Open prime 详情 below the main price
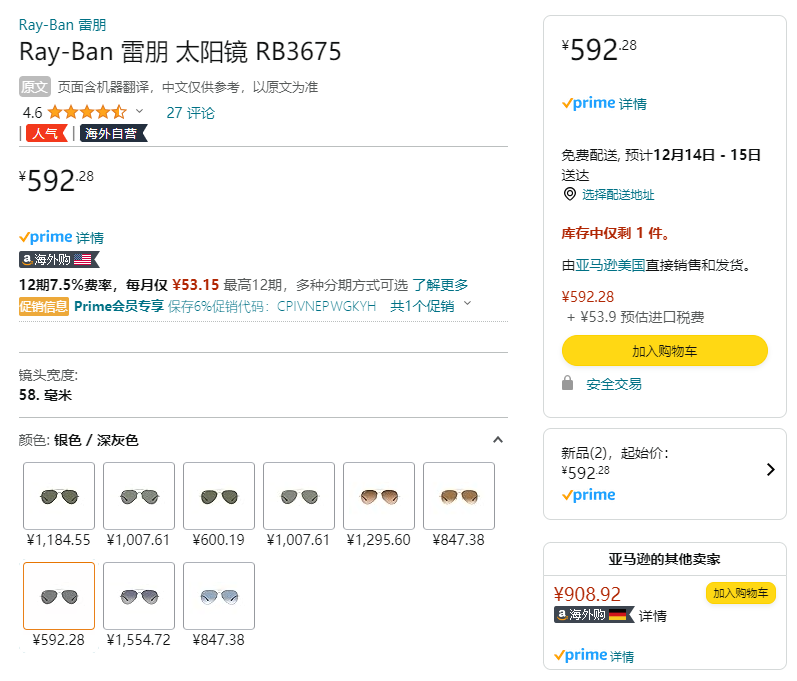The height and width of the screenshot is (681, 797). pyautogui.click(x=62, y=237)
